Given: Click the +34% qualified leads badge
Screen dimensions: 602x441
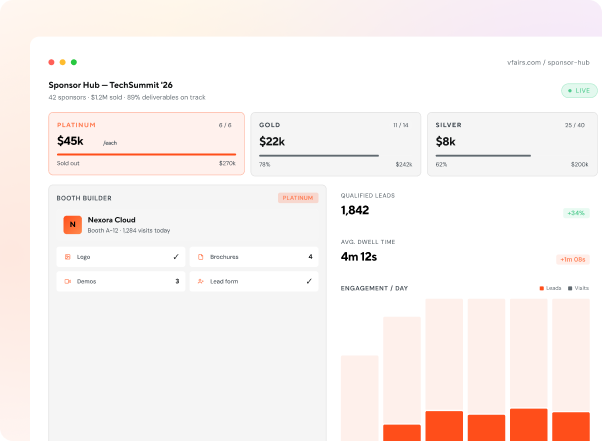Looking at the screenshot, I should pos(576,213).
